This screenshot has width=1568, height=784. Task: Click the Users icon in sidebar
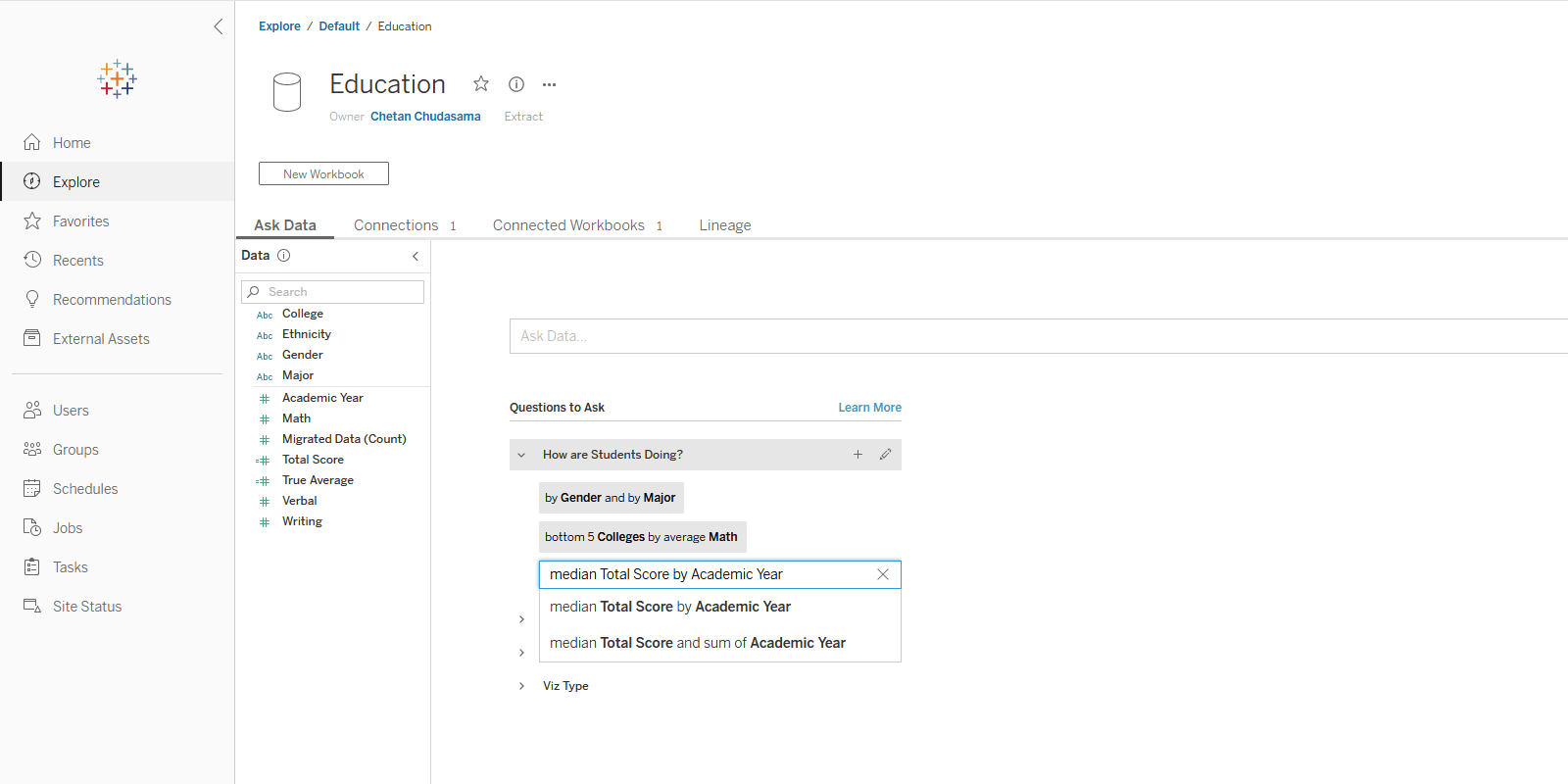click(32, 410)
